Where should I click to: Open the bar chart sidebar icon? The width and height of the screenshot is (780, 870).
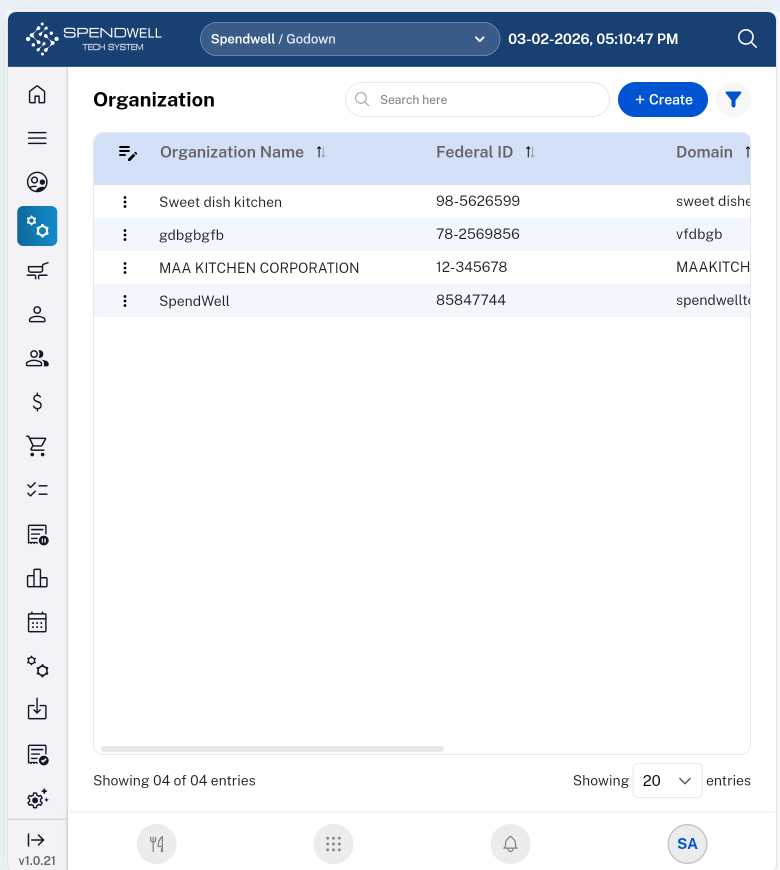pyautogui.click(x=37, y=578)
